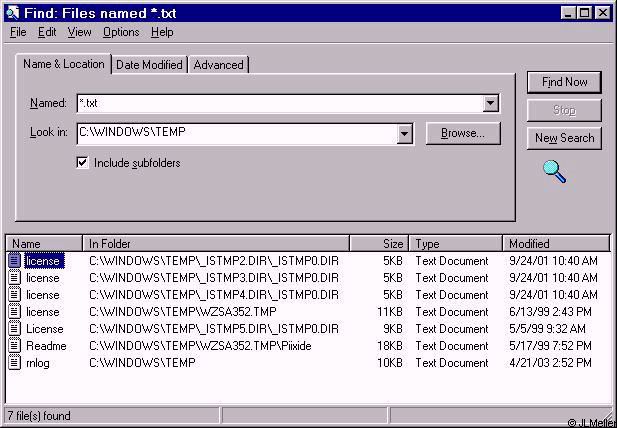Click the 6/13/99 2:43 PM modified date
617x428 pixels.
[550, 312]
